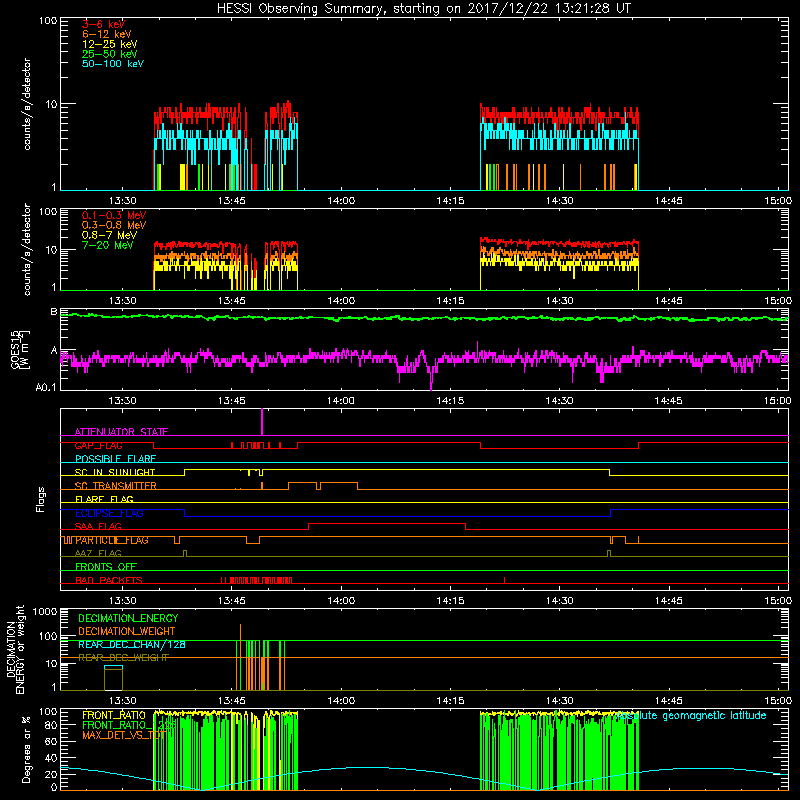The width and height of the screenshot is (800, 800).
Task: Select the FLARE_FLAG label
Action: [104, 499]
